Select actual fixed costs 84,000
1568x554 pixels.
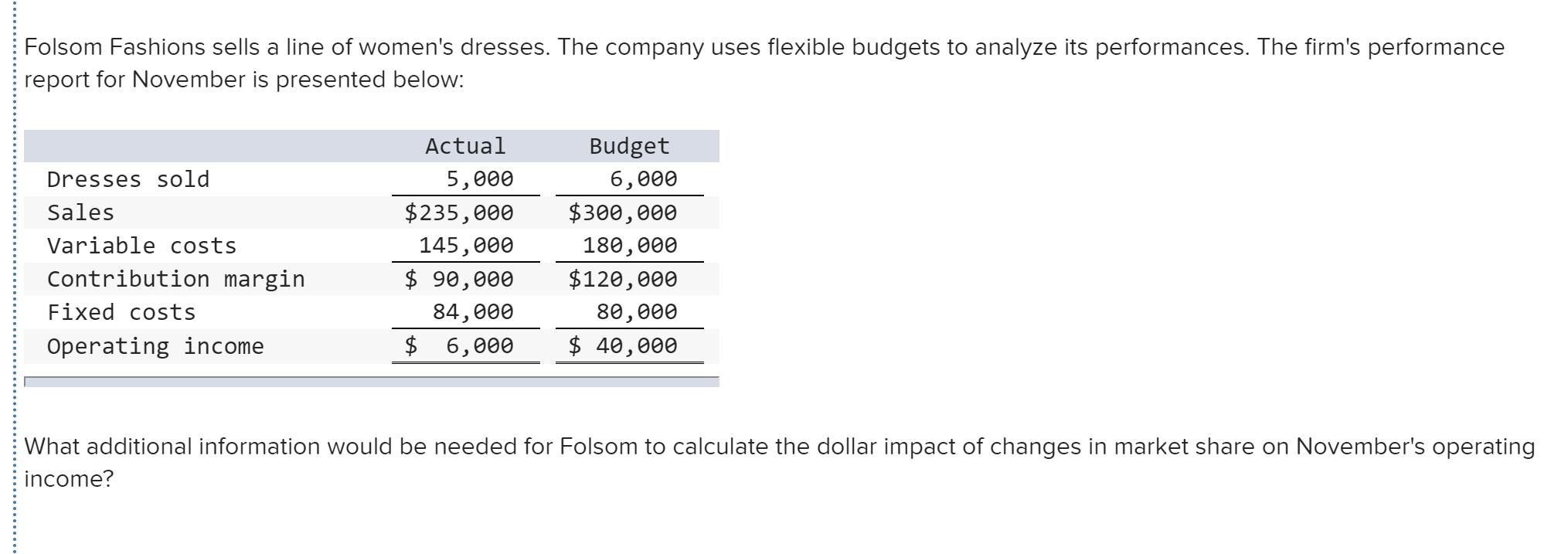[x=473, y=312]
